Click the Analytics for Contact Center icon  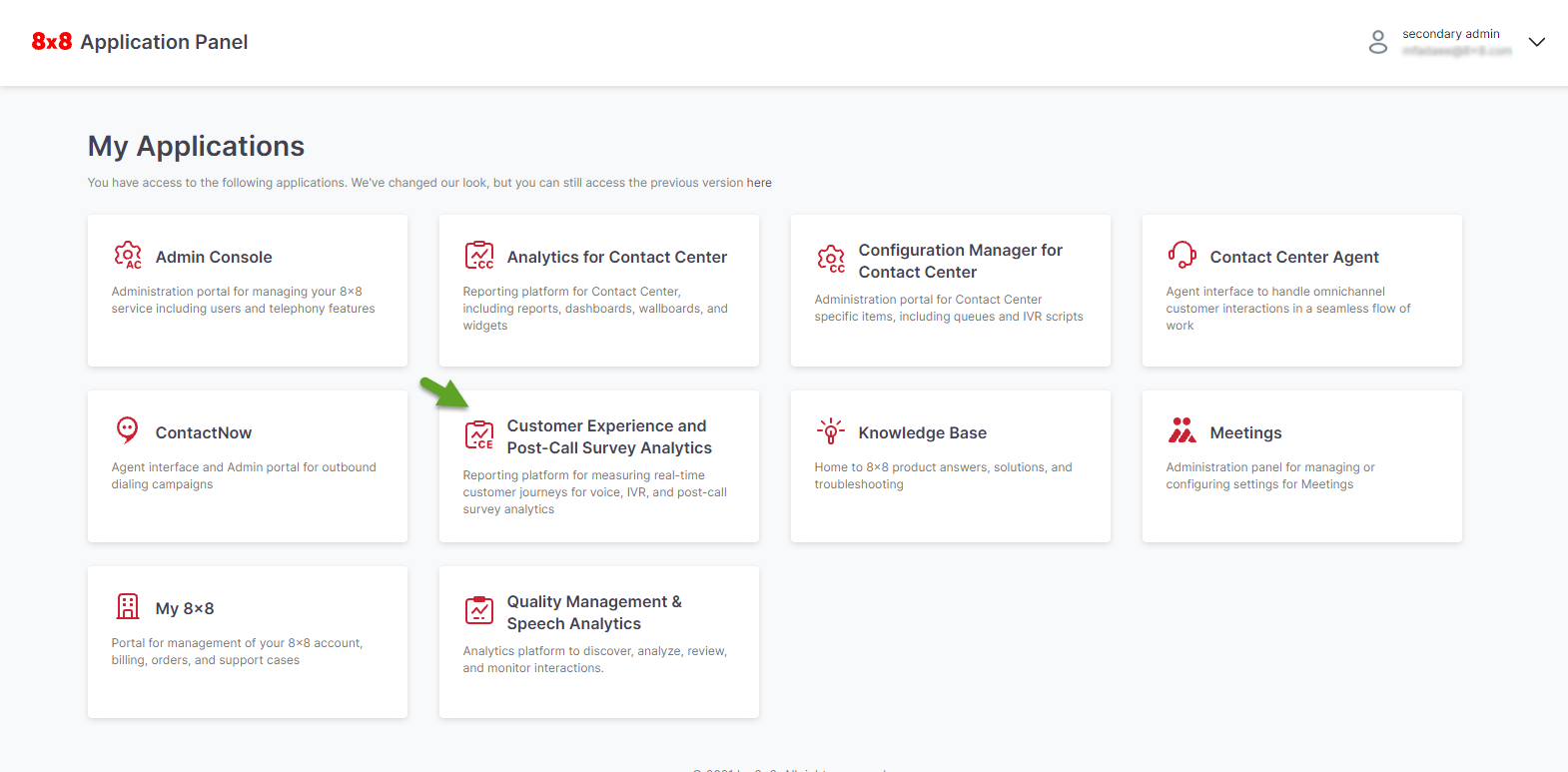[479, 256]
